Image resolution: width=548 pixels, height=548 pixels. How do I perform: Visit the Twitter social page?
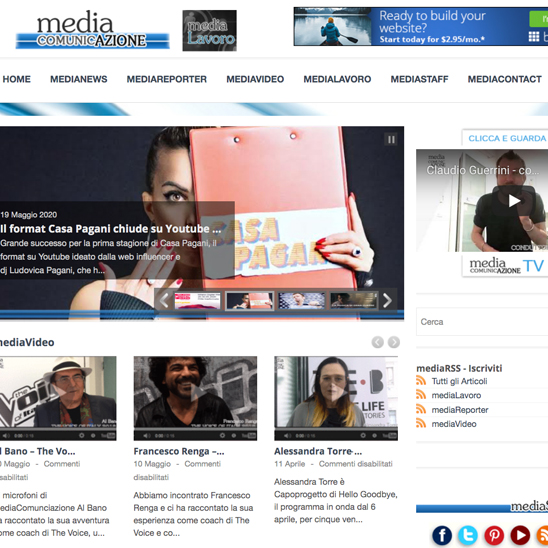pos(468,535)
